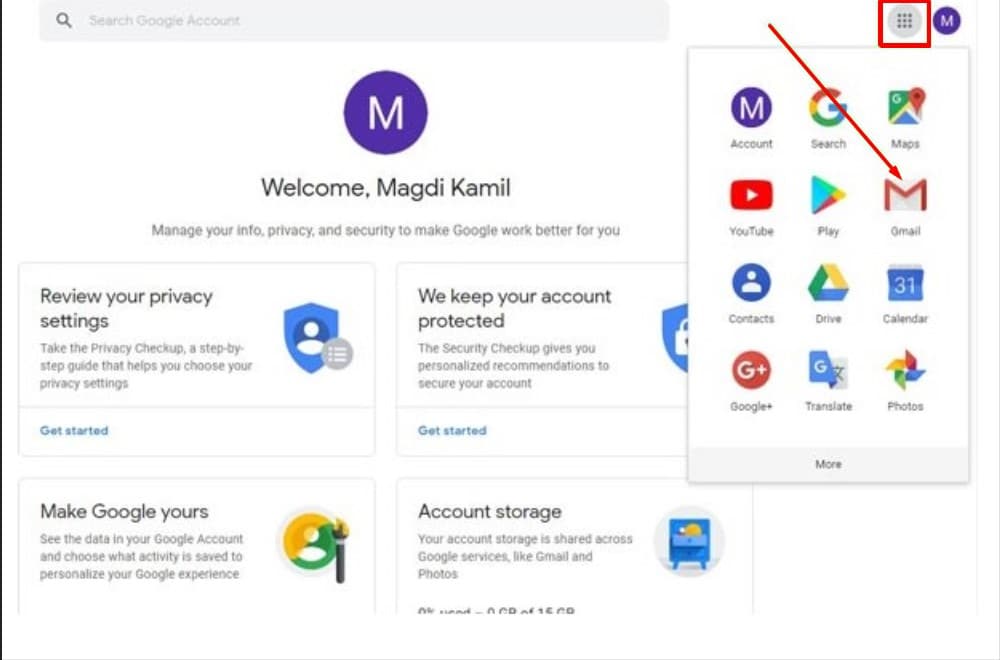Screen dimensions: 1000x660
Task: Click Get started under account protection
Action: pyautogui.click(x=452, y=431)
